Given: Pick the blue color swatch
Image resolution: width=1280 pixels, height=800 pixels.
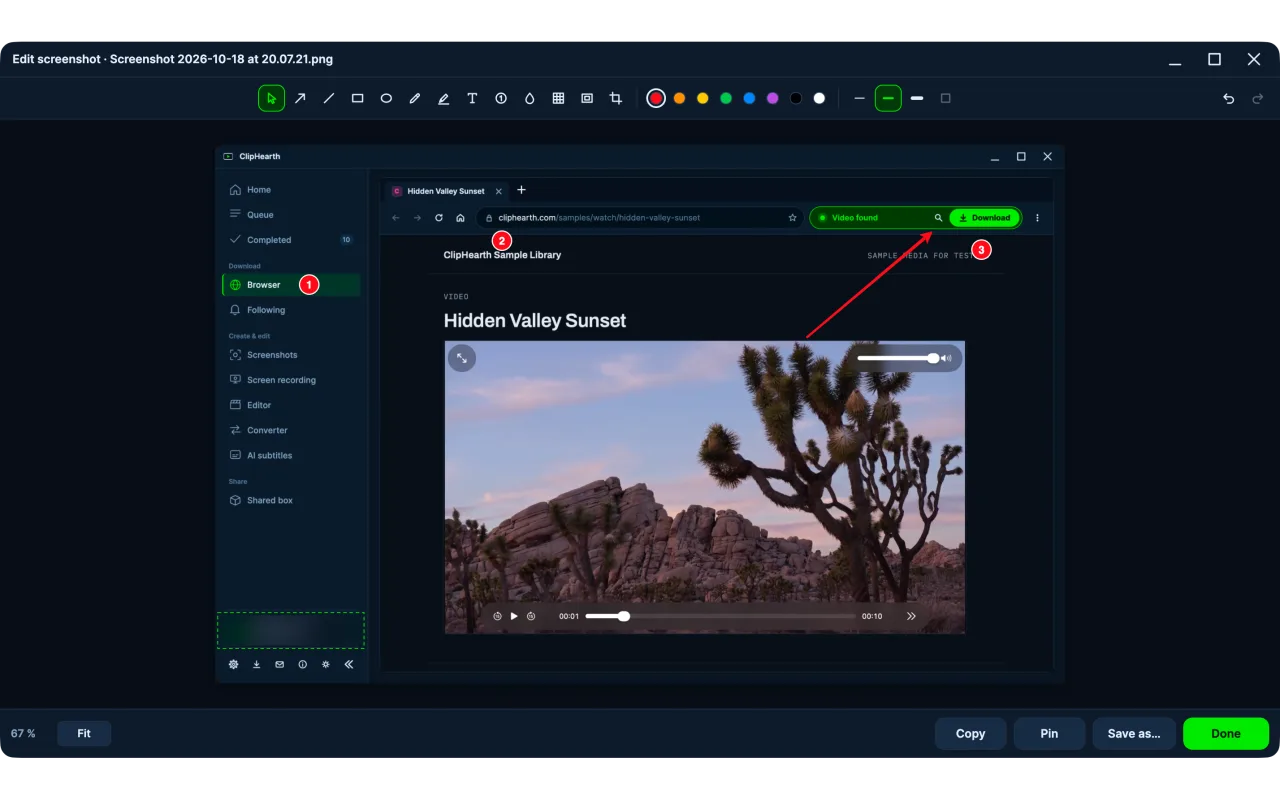Looking at the screenshot, I should (x=749, y=98).
